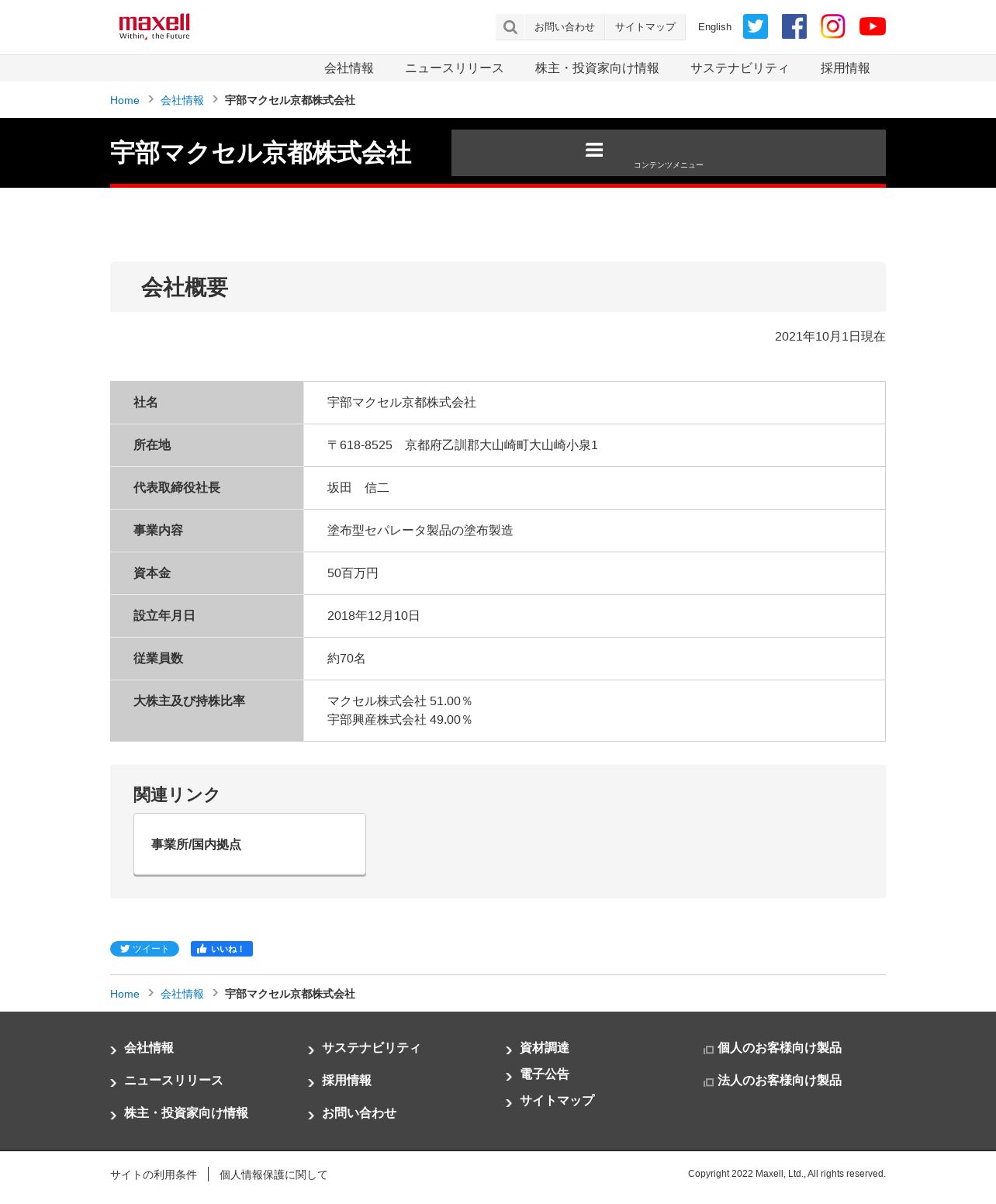Select the business text 塗布型セパレータ製品の塗布製造
Image resolution: width=996 pixels, height=1204 pixels.
pyautogui.click(x=420, y=531)
